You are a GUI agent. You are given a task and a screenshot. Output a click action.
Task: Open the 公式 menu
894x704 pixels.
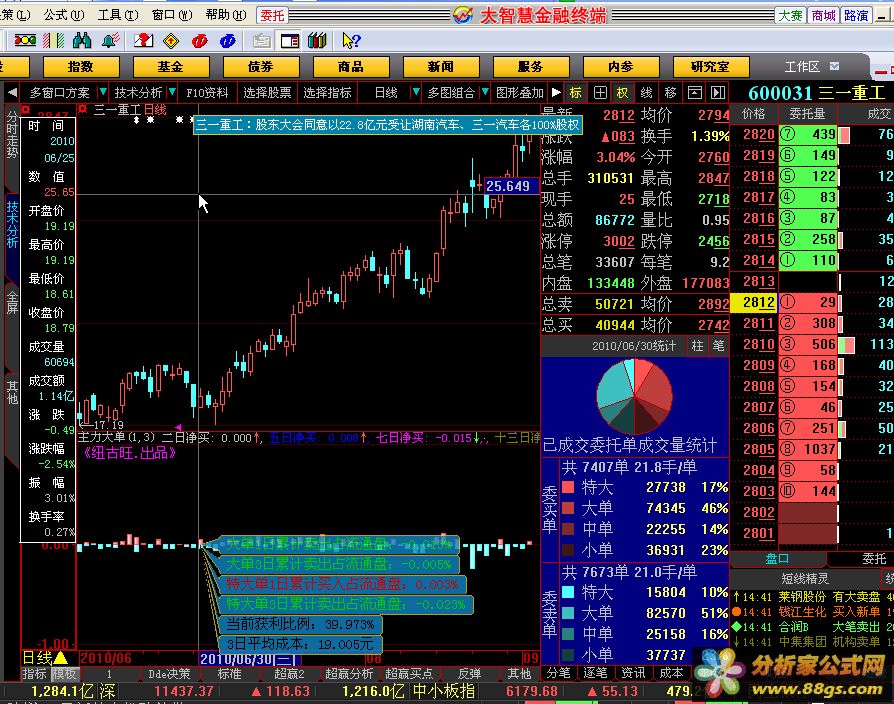(x=64, y=14)
